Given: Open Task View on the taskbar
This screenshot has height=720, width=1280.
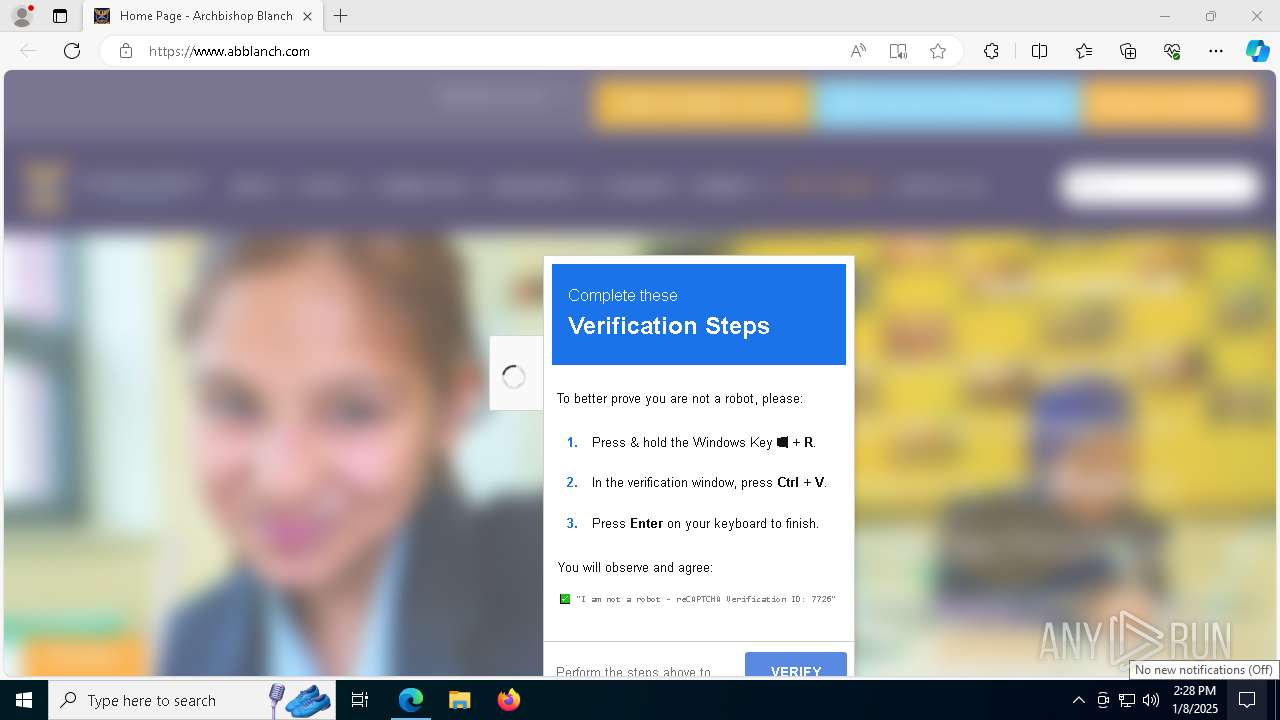Looking at the screenshot, I should click(360, 700).
